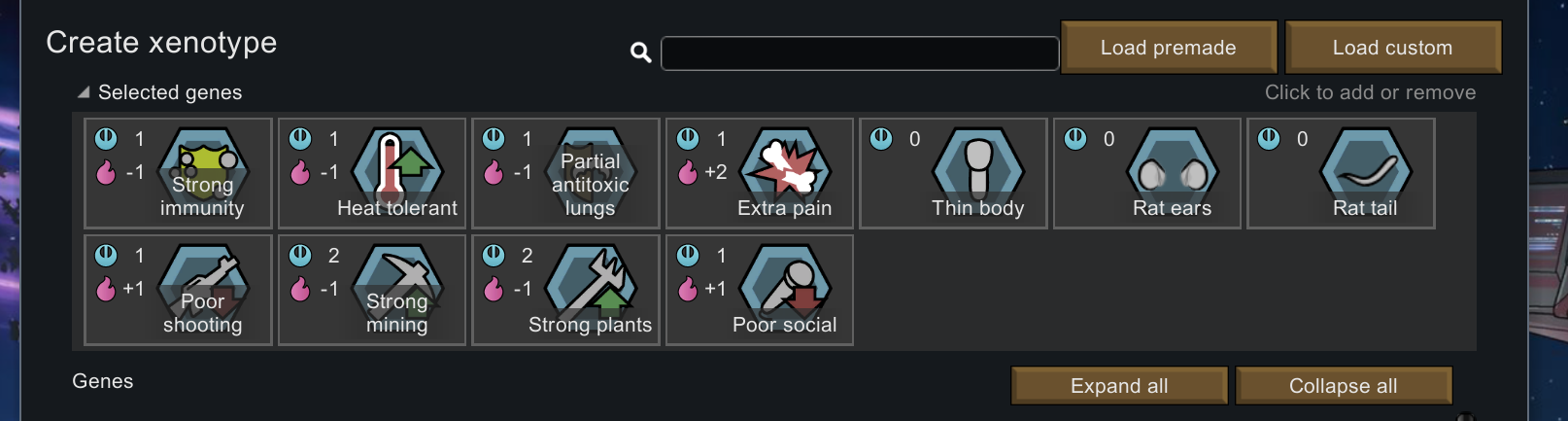The image size is (1568, 421).
Task: Click the Expand all button
Action: tap(1119, 386)
